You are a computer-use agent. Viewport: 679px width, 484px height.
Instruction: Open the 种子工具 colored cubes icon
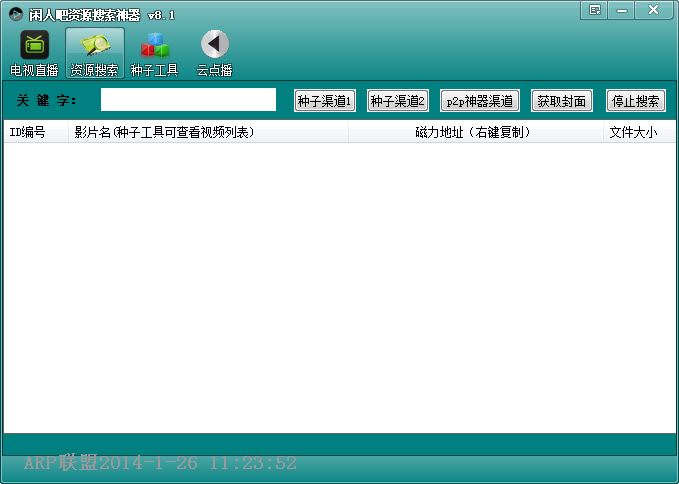[154, 45]
